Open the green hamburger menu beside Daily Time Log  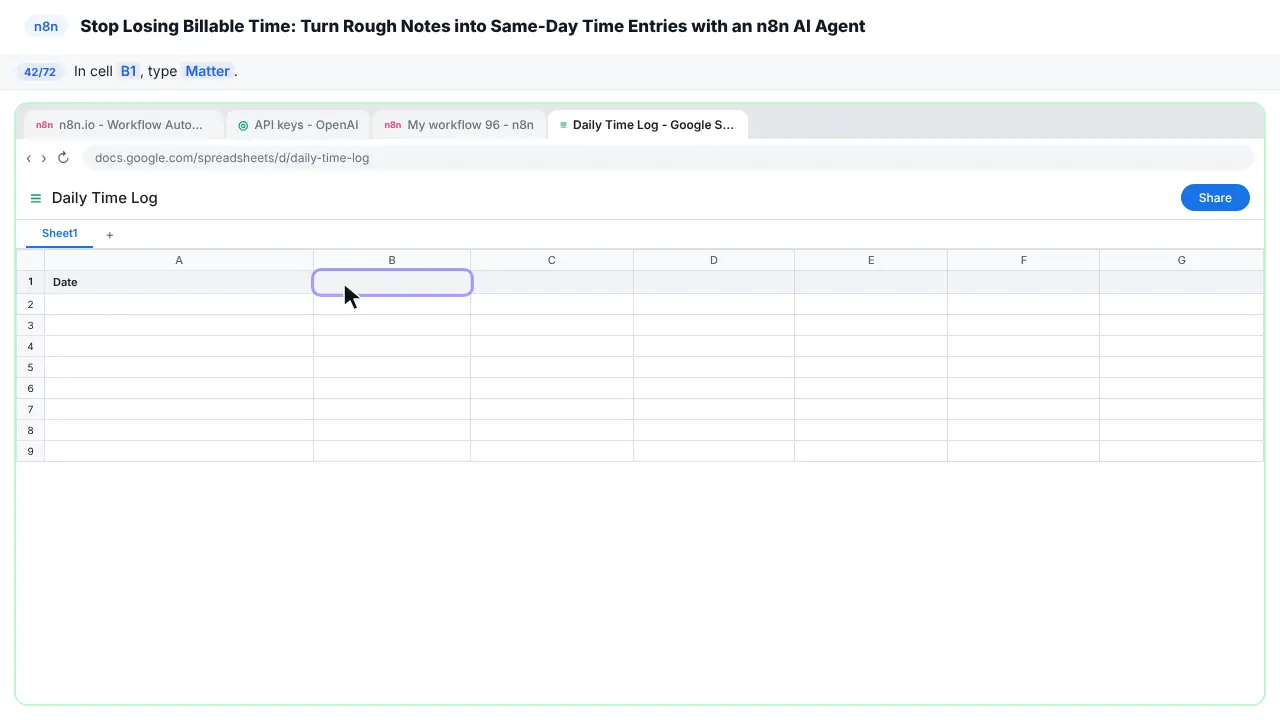[x=36, y=198]
